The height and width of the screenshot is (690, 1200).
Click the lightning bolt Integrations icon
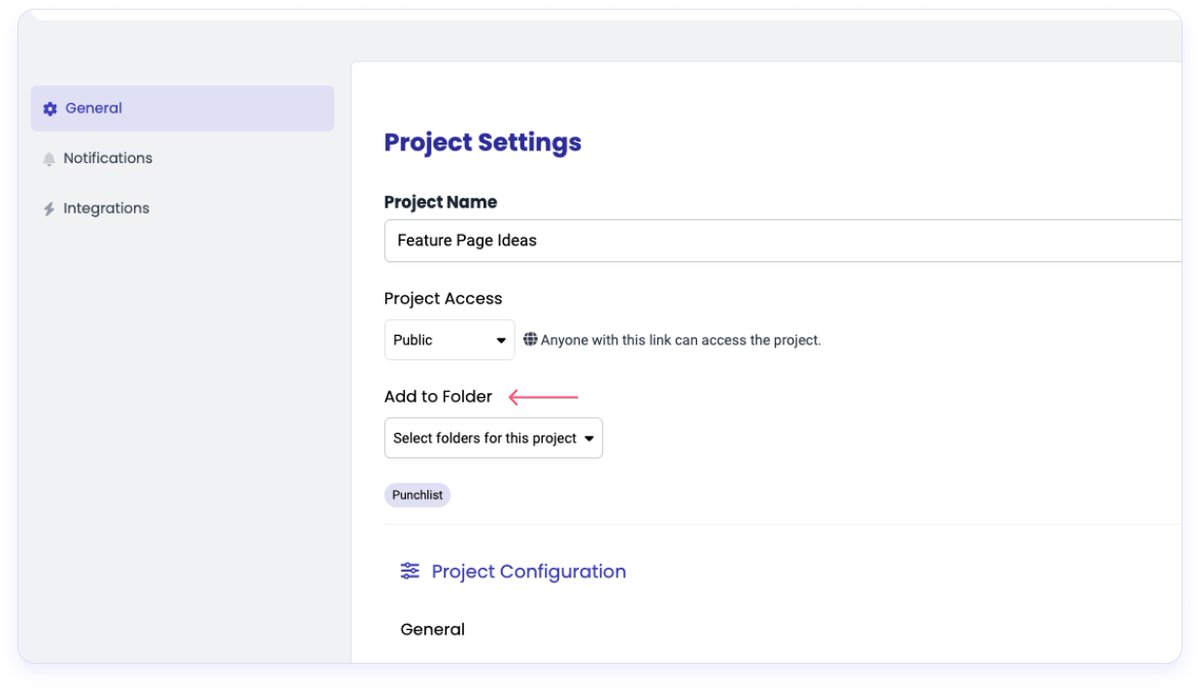[x=49, y=209]
